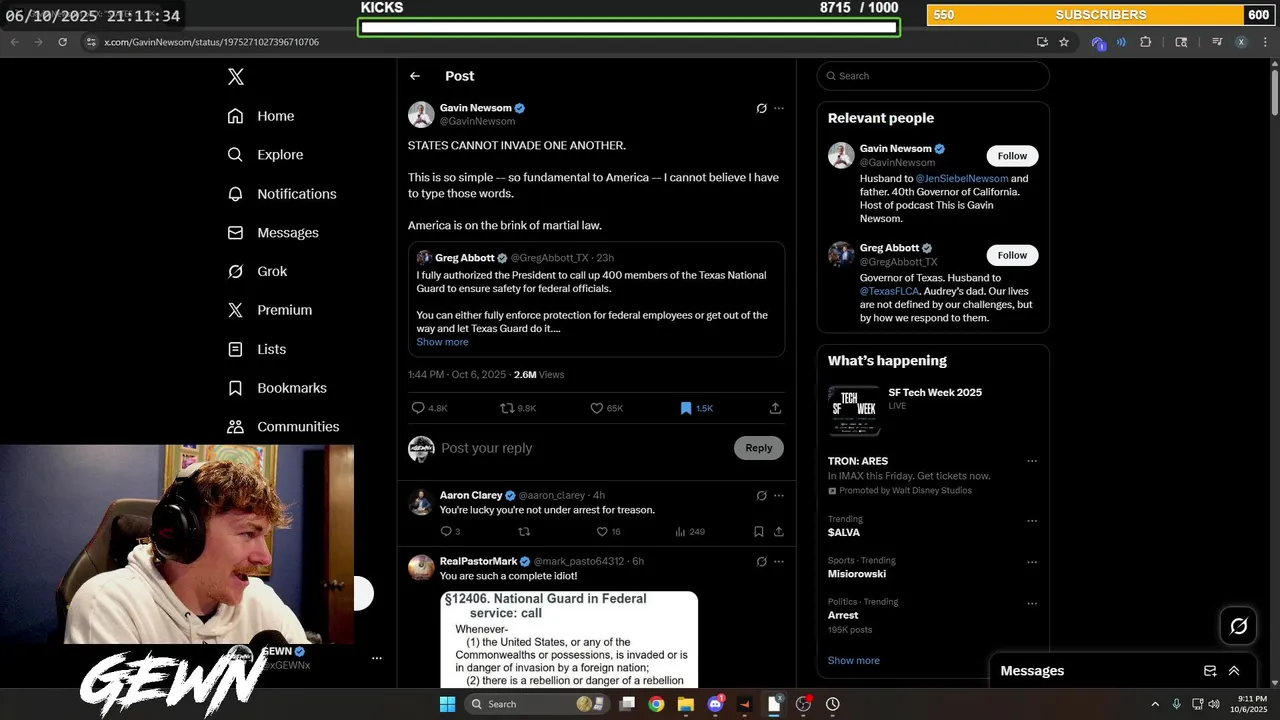Expand the Messages drawer
The width and height of the screenshot is (1280, 720).
coord(1234,671)
